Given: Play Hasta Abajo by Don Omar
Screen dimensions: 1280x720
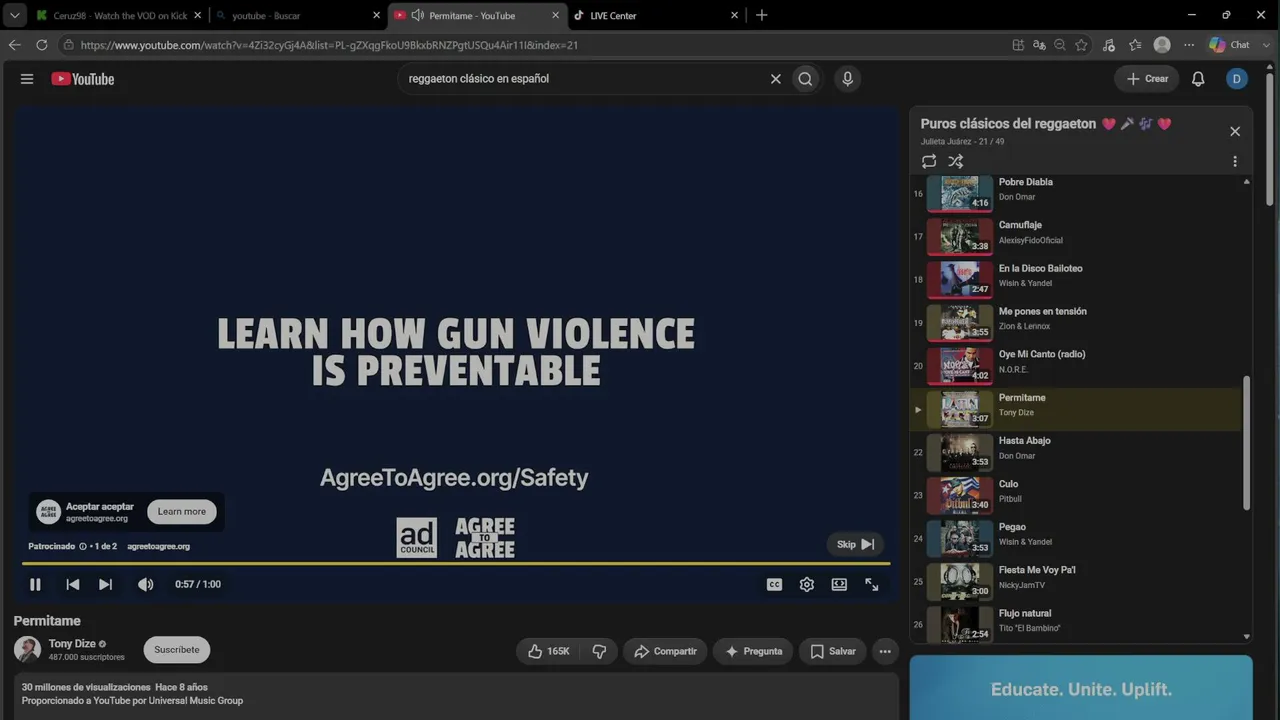Looking at the screenshot, I should coord(1076,452).
